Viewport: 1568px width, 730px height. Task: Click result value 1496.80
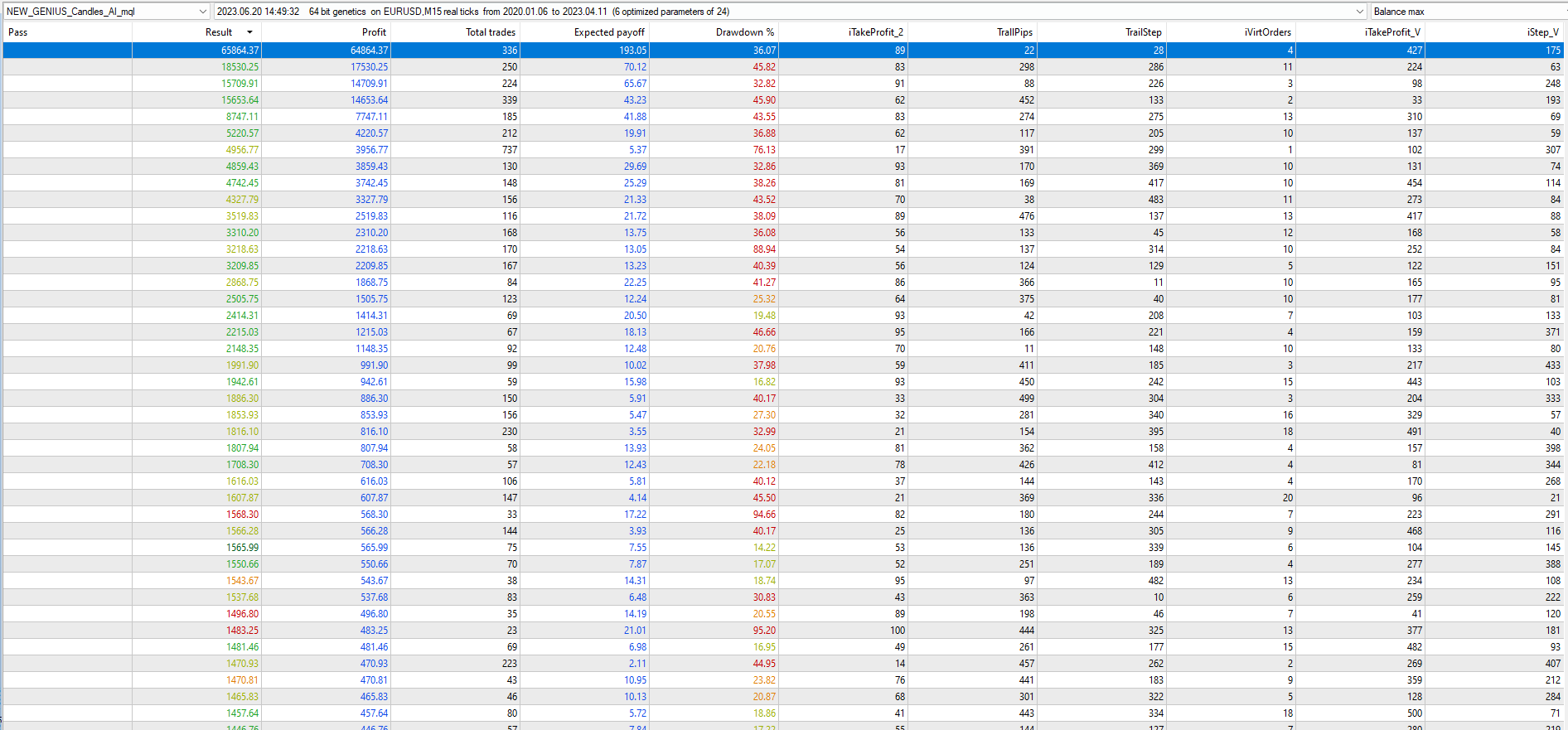click(242, 614)
